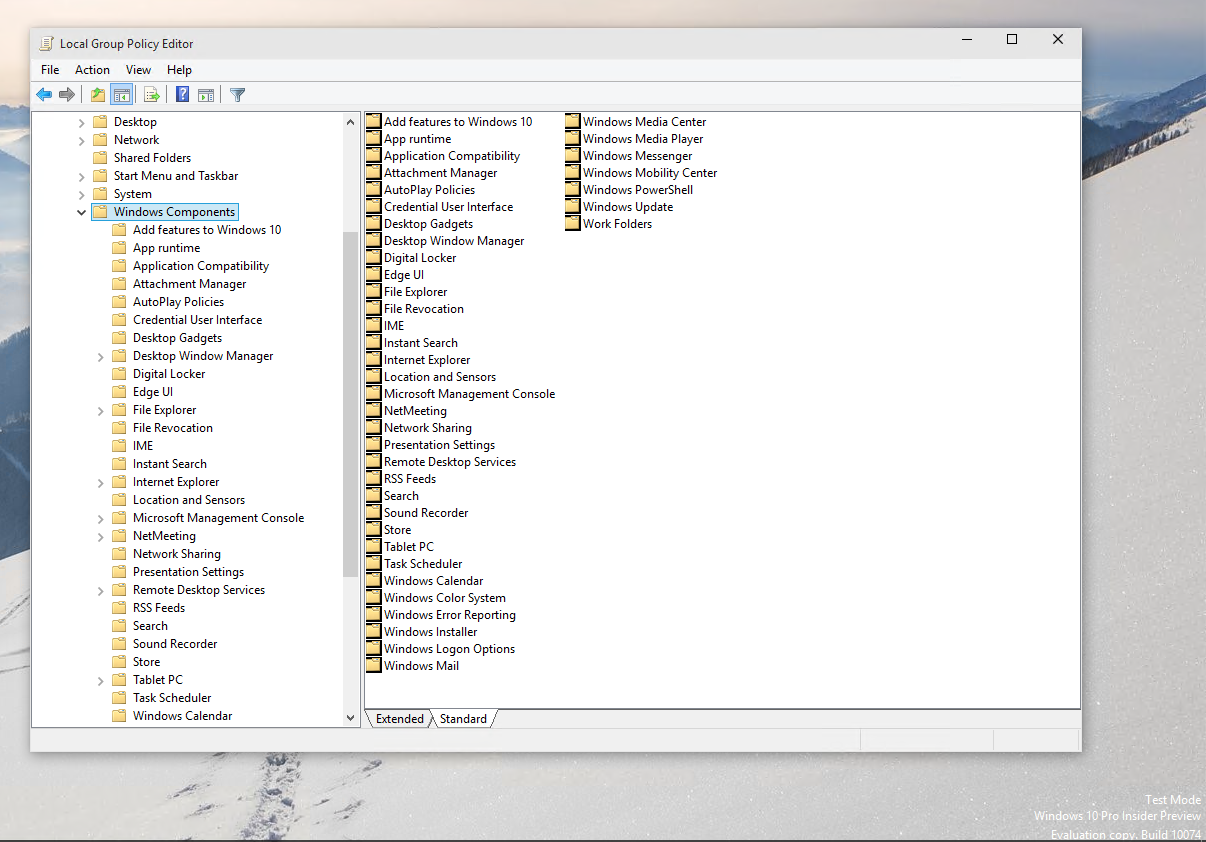The height and width of the screenshot is (842, 1206).
Task: Select Attachment Manager in right list
Action: (x=440, y=173)
